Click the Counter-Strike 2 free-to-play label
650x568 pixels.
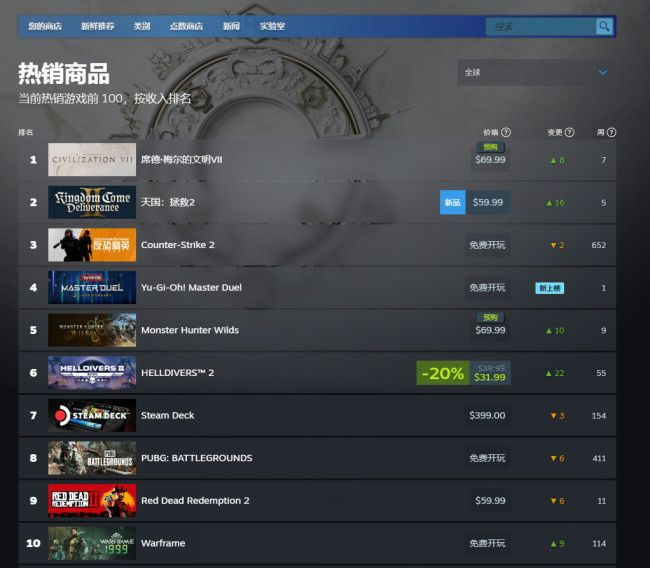488,245
